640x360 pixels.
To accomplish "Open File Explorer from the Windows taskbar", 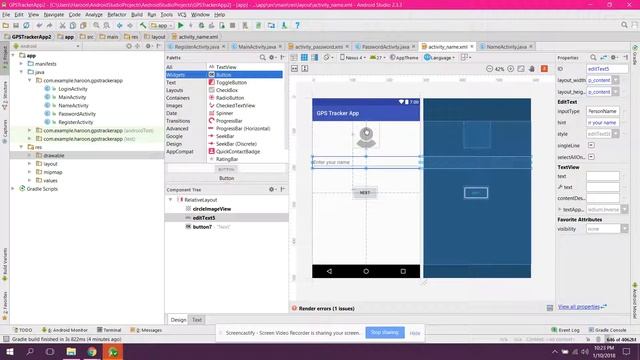I will [x=71, y=351].
